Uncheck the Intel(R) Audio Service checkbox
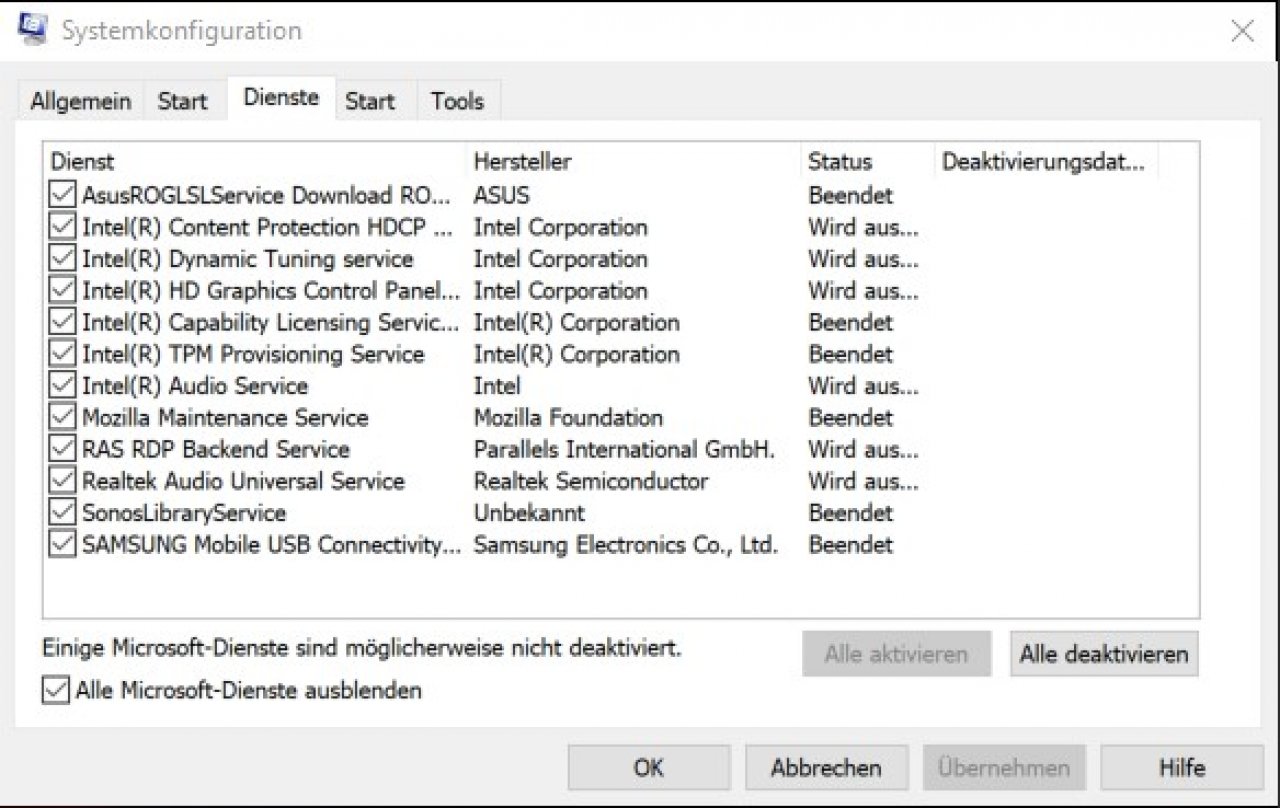Viewport: 1280px width, 808px height. point(62,386)
